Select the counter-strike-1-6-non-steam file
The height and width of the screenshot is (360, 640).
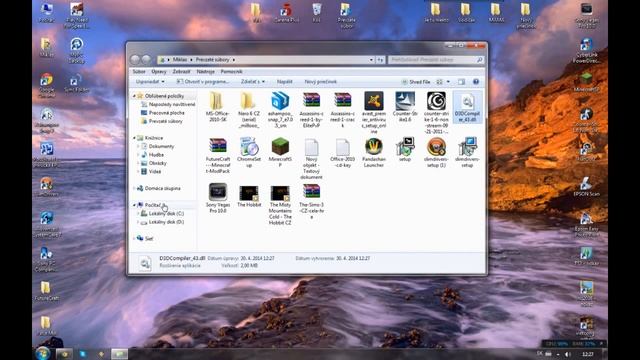436,112
